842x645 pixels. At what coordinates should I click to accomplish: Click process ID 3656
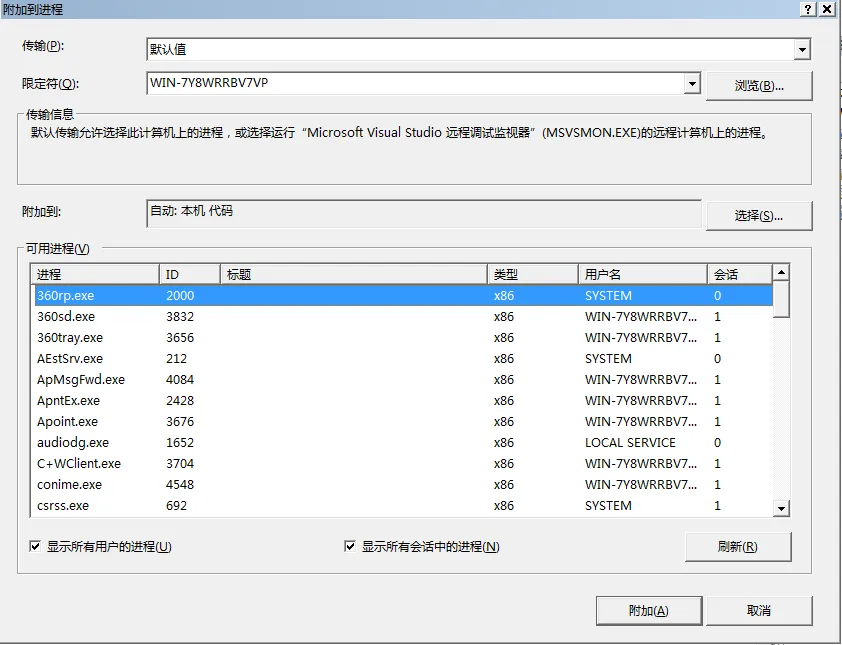[180, 337]
